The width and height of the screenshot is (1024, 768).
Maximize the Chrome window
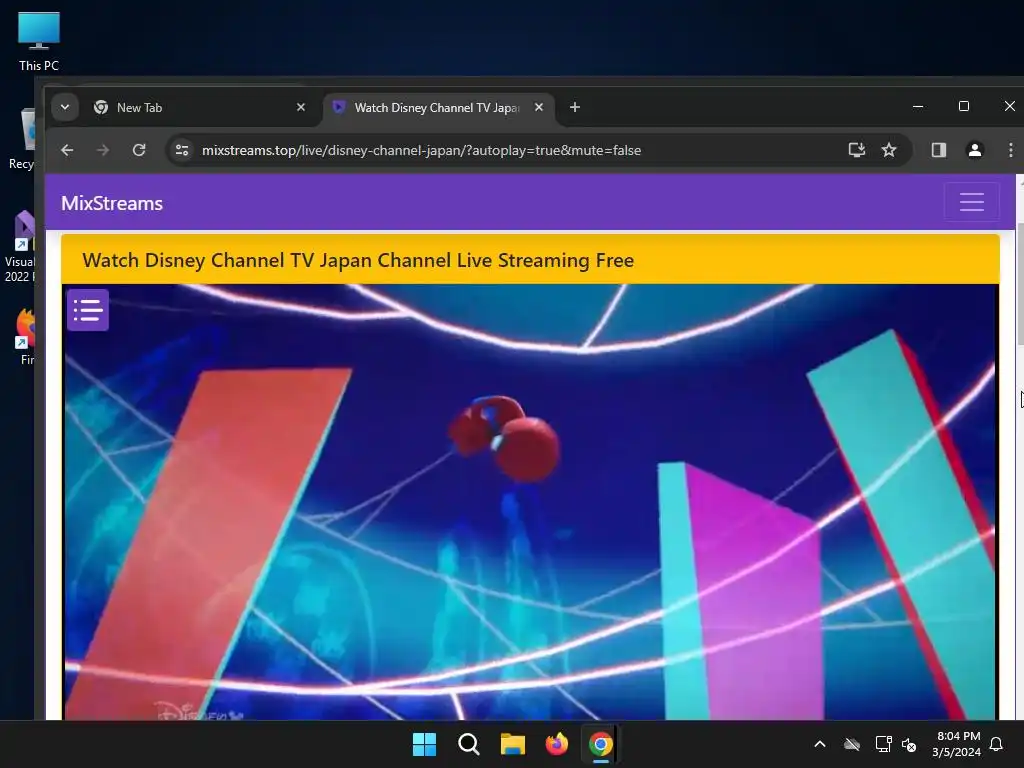click(x=964, y=106)
